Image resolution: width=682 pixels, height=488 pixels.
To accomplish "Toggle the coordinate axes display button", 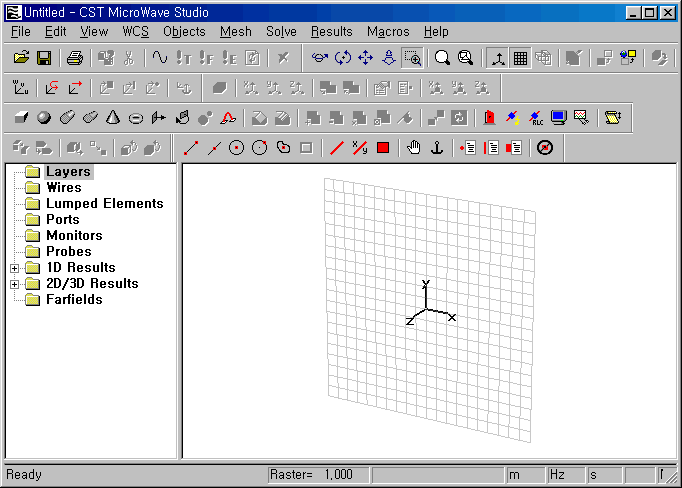I will (x=497, y=58).
